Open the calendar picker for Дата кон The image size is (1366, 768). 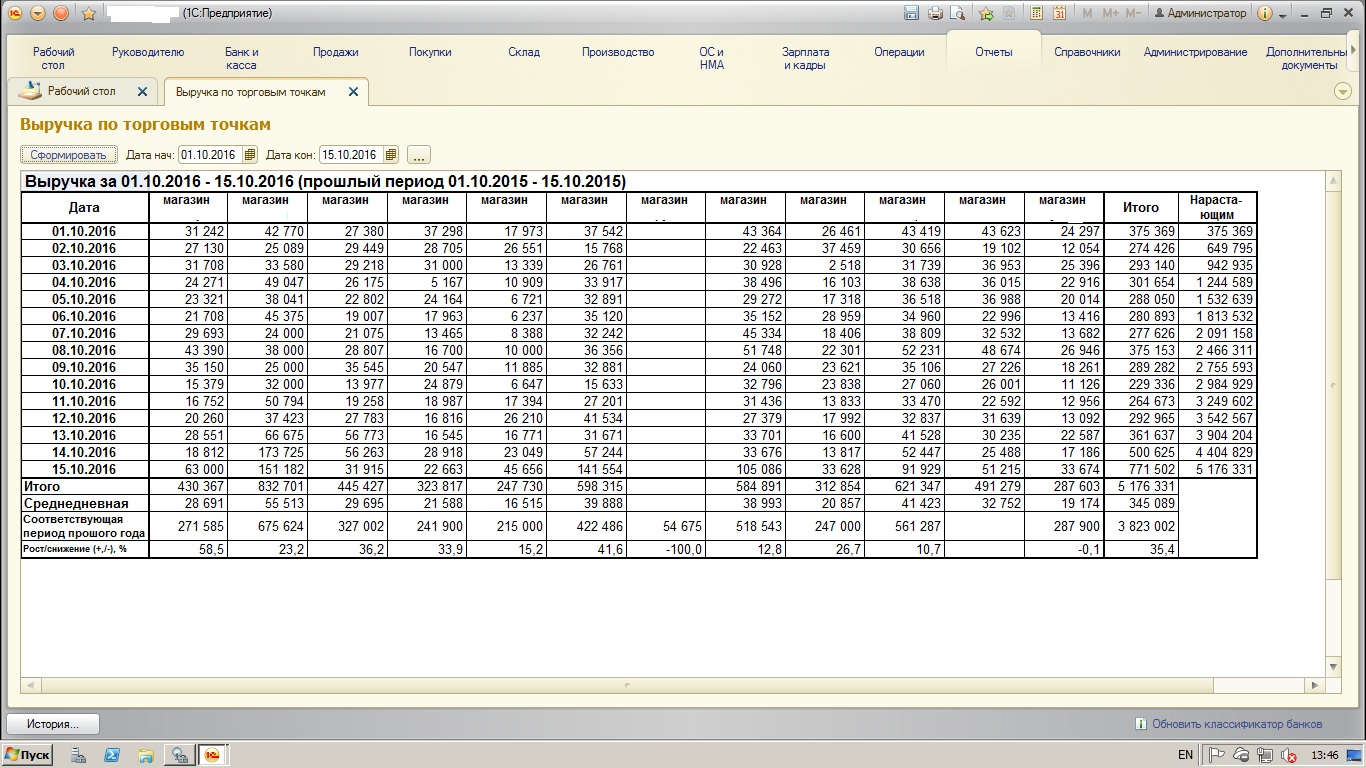coord(391,155)
